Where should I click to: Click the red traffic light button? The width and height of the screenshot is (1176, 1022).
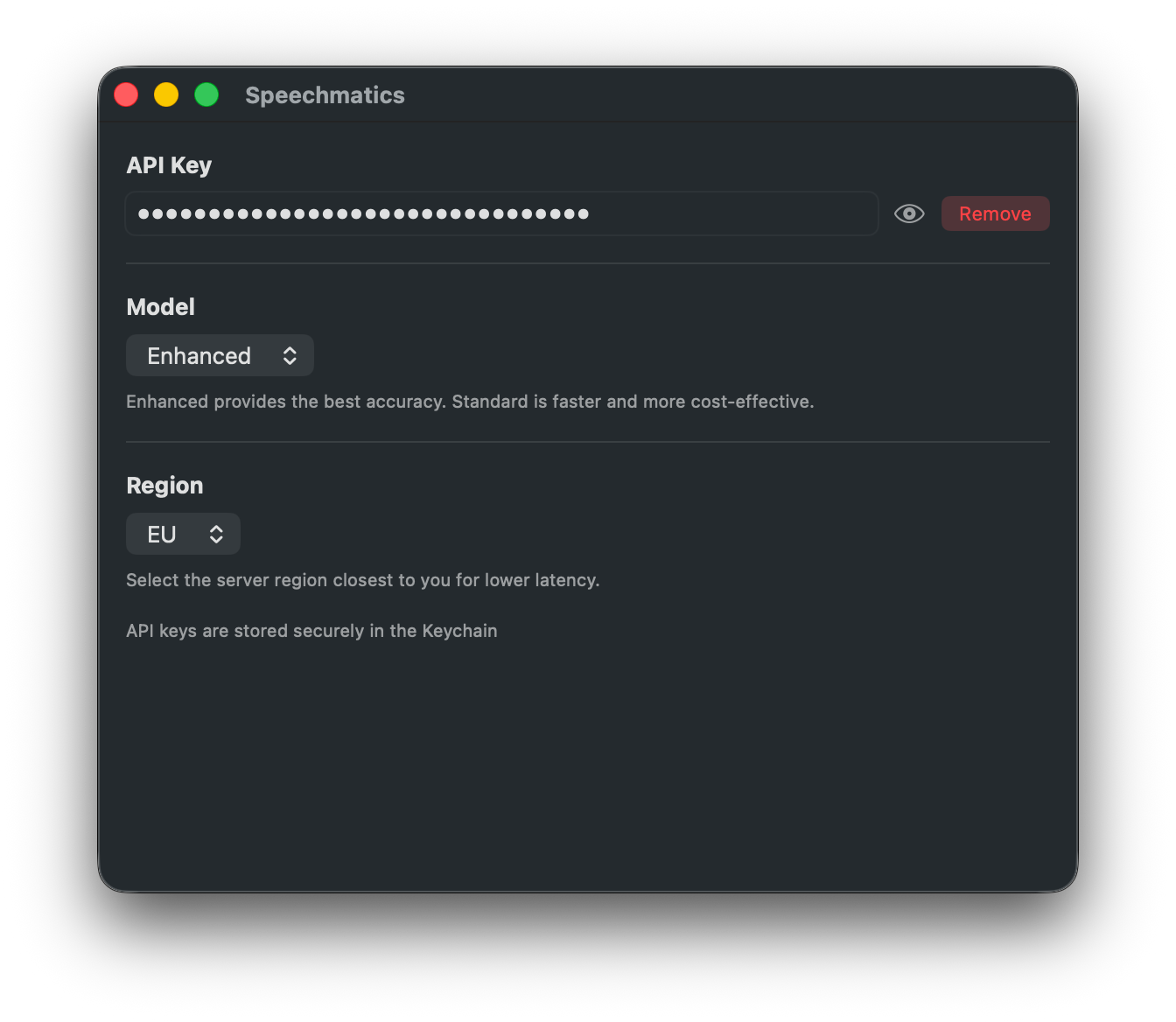click(125, 94)
